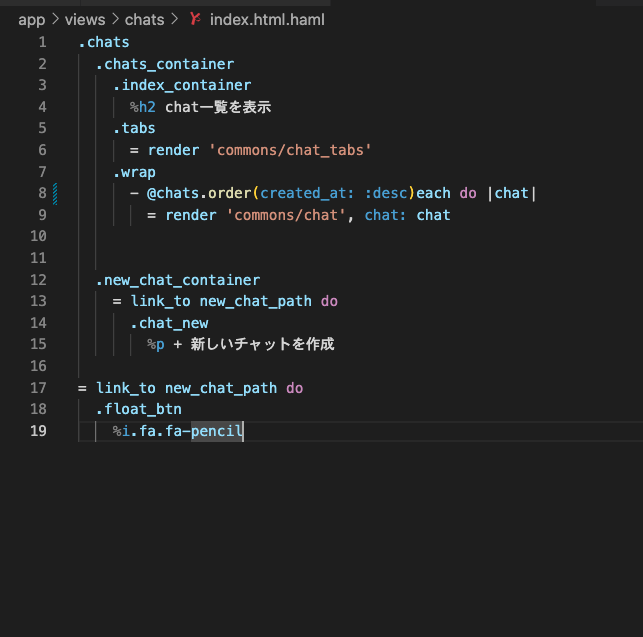Click 'new_chat_path' on line 13
This screenshot has height=637, width=643.
pyautogui.click(x=255, y=301)
